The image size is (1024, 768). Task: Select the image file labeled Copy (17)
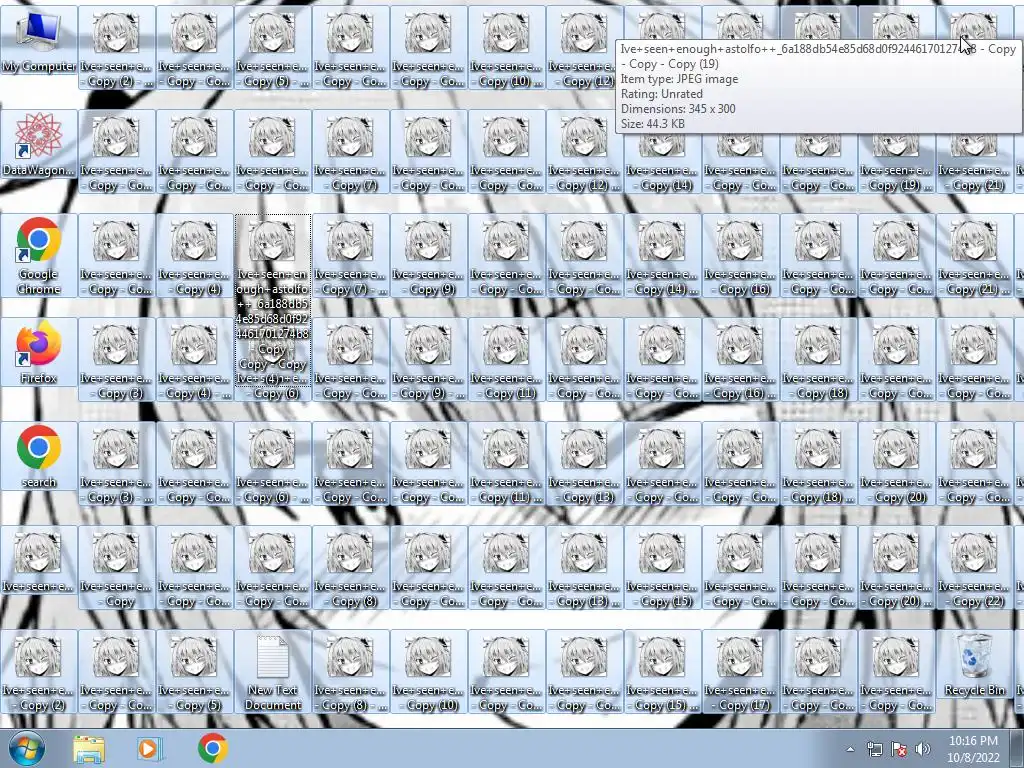(740, 671)
